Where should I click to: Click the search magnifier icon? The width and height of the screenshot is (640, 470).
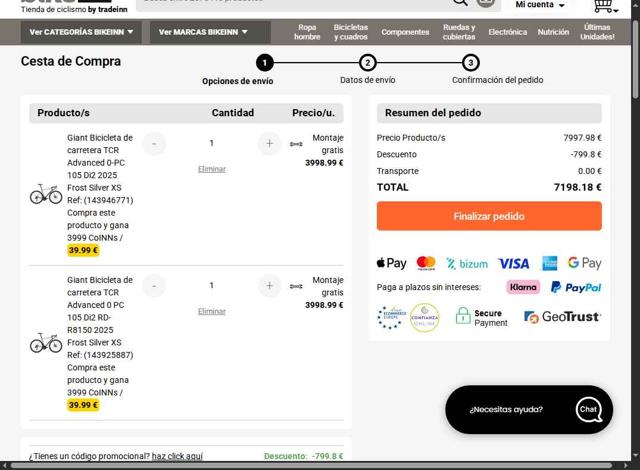tap(460, 2)
